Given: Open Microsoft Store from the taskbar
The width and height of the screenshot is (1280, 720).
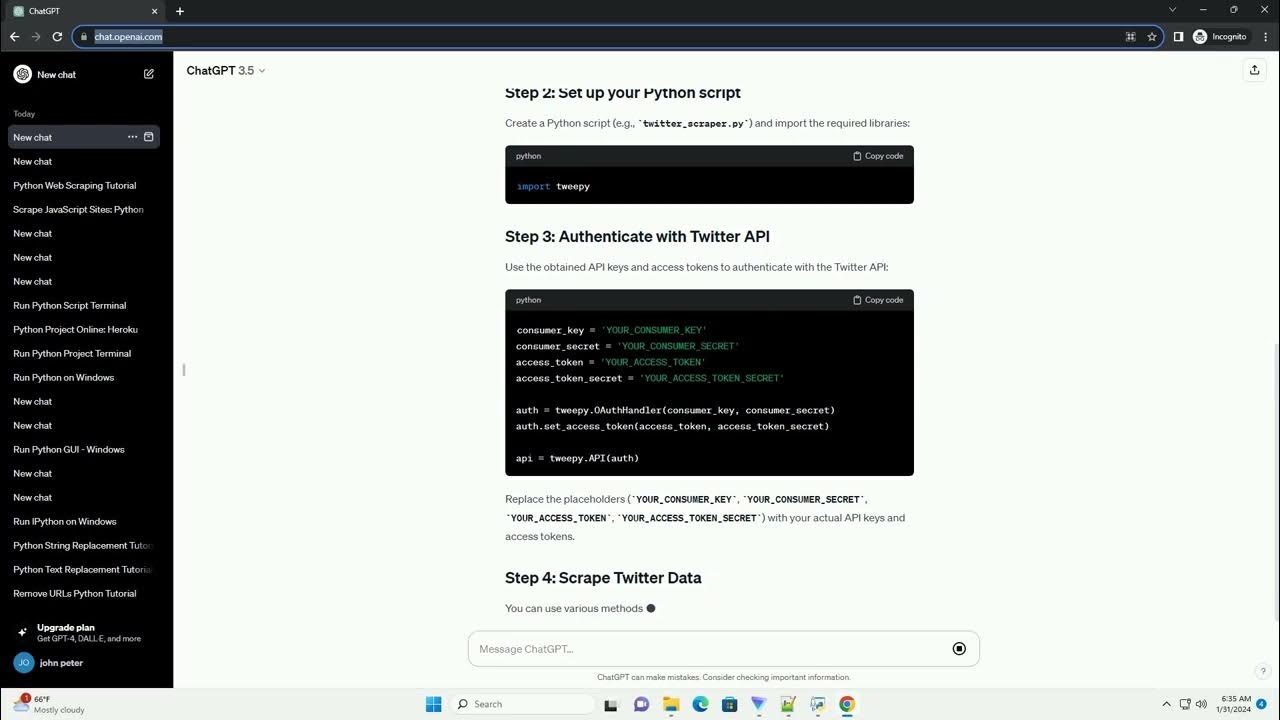Looking at the screenshot, I should pyautogui.click(x=730, y=704).
